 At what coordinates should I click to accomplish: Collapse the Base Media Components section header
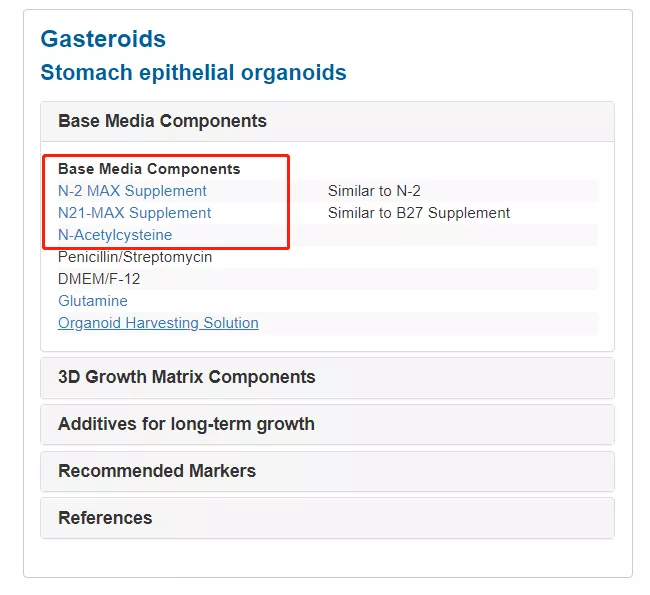click(x=162, y=121)
